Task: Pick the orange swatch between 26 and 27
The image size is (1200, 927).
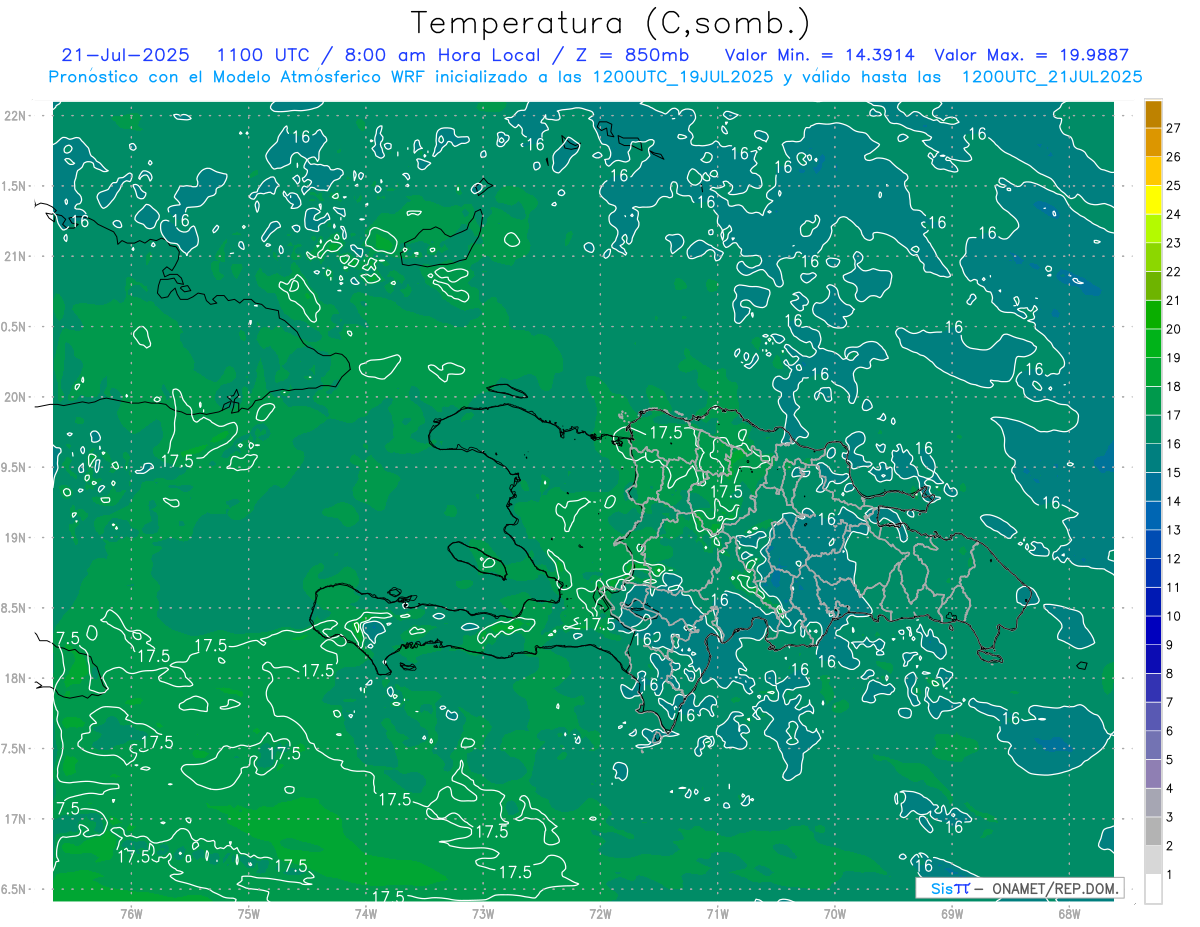Action: pyautogui.click(x=1153, y=141)
